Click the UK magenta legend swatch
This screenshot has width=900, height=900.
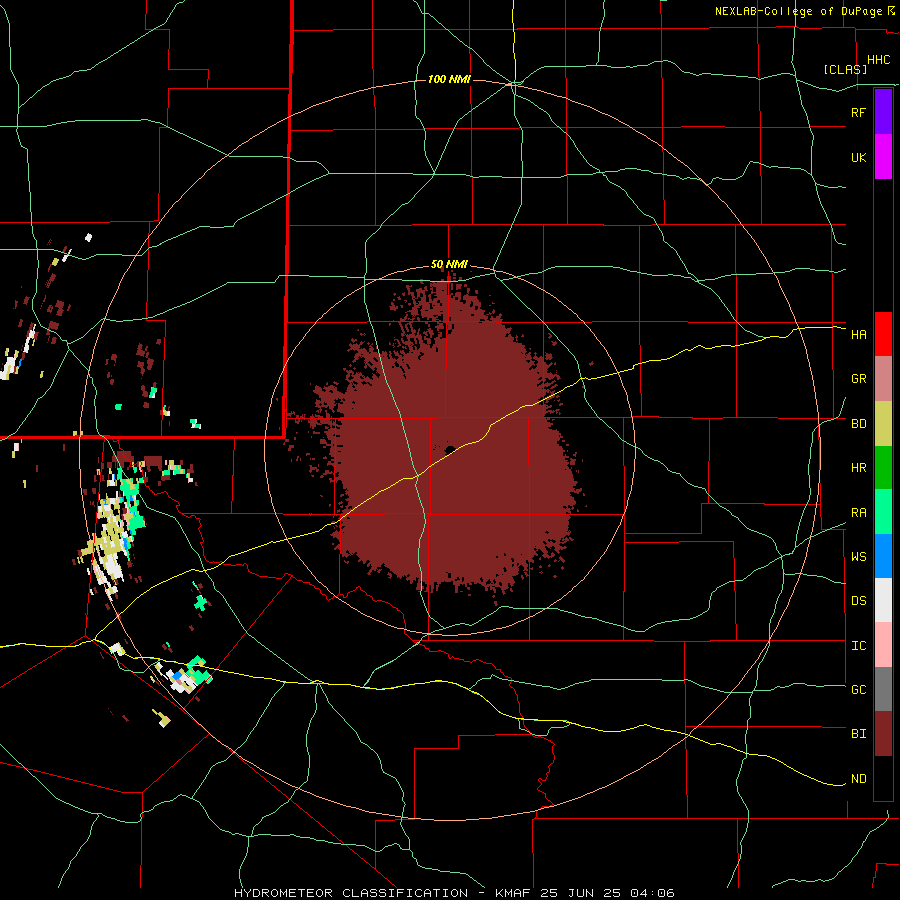coord(883,157)
